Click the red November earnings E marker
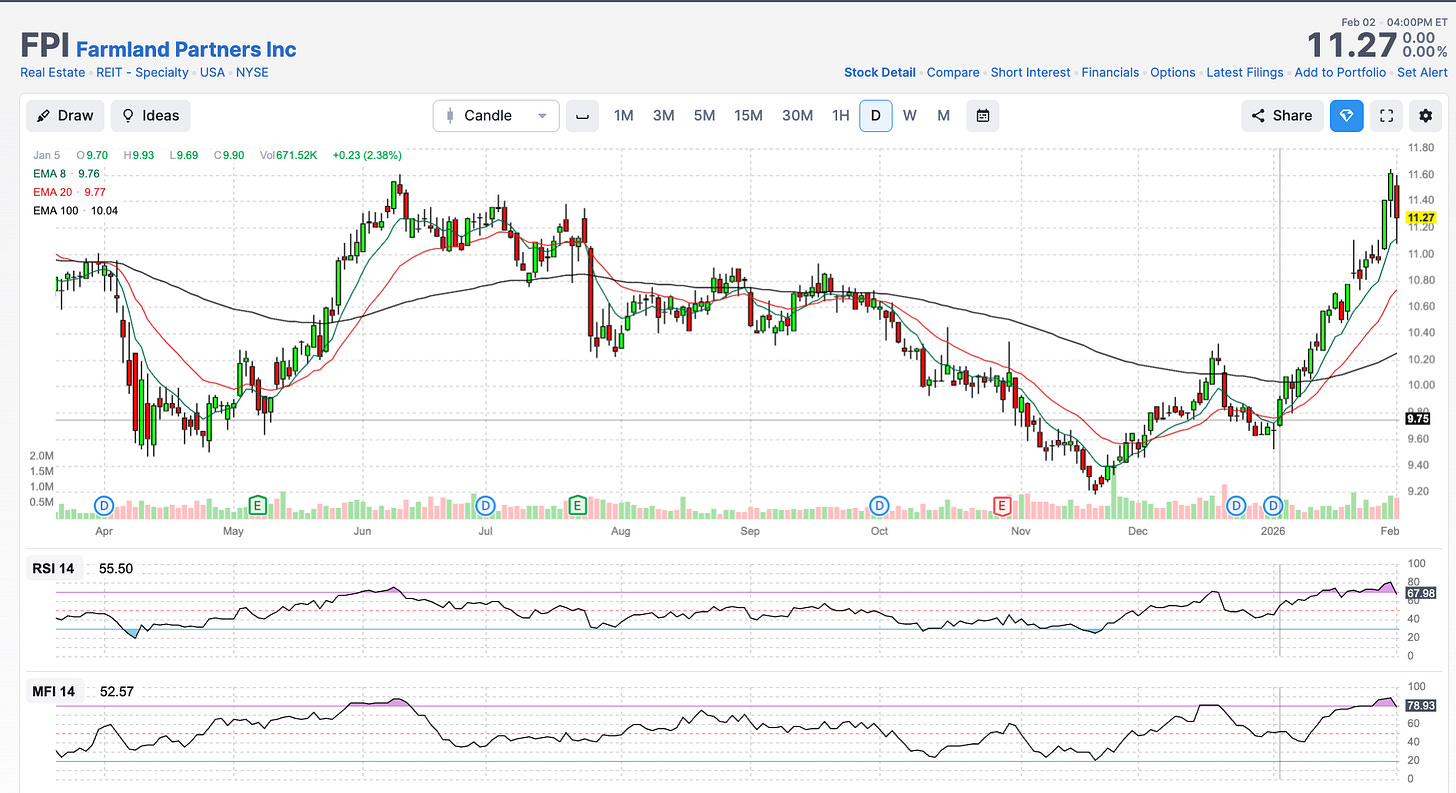1456x793 pixels. [x=1002, y=505]
